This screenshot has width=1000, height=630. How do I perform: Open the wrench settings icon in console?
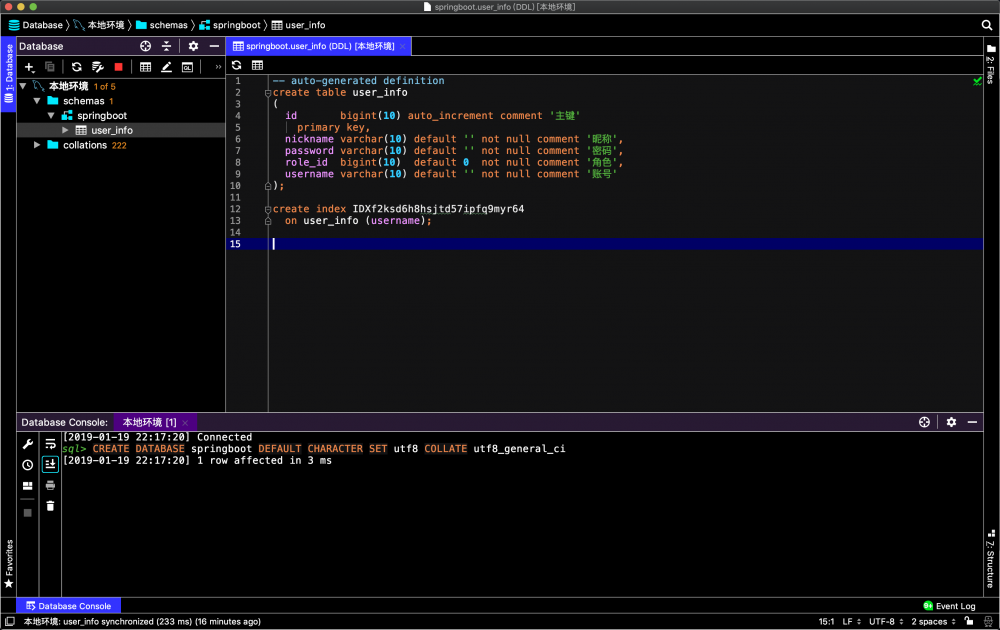28,443
